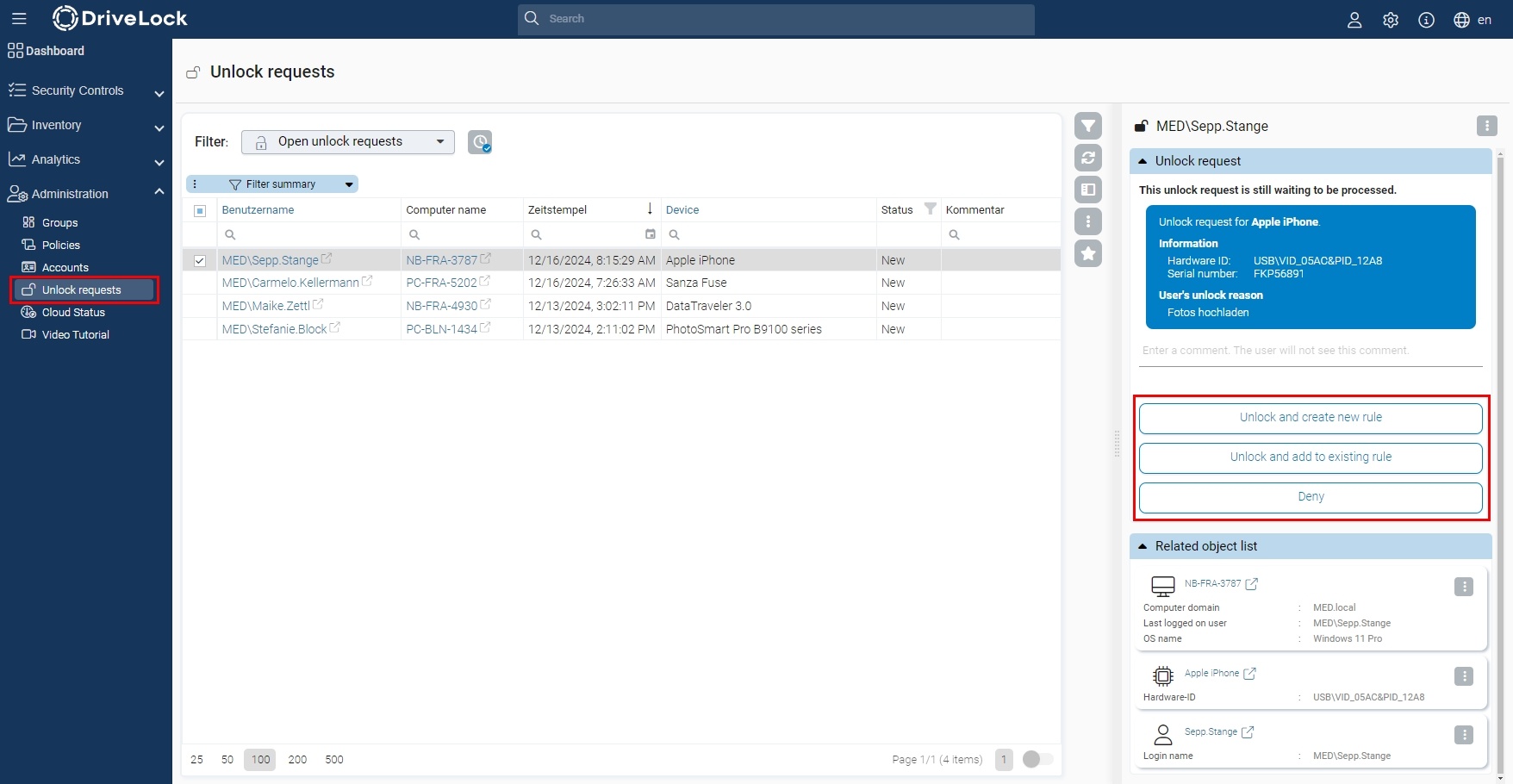1513x784 pixels.
Task: Change language via globe icon
Action: pos(1462,20)
